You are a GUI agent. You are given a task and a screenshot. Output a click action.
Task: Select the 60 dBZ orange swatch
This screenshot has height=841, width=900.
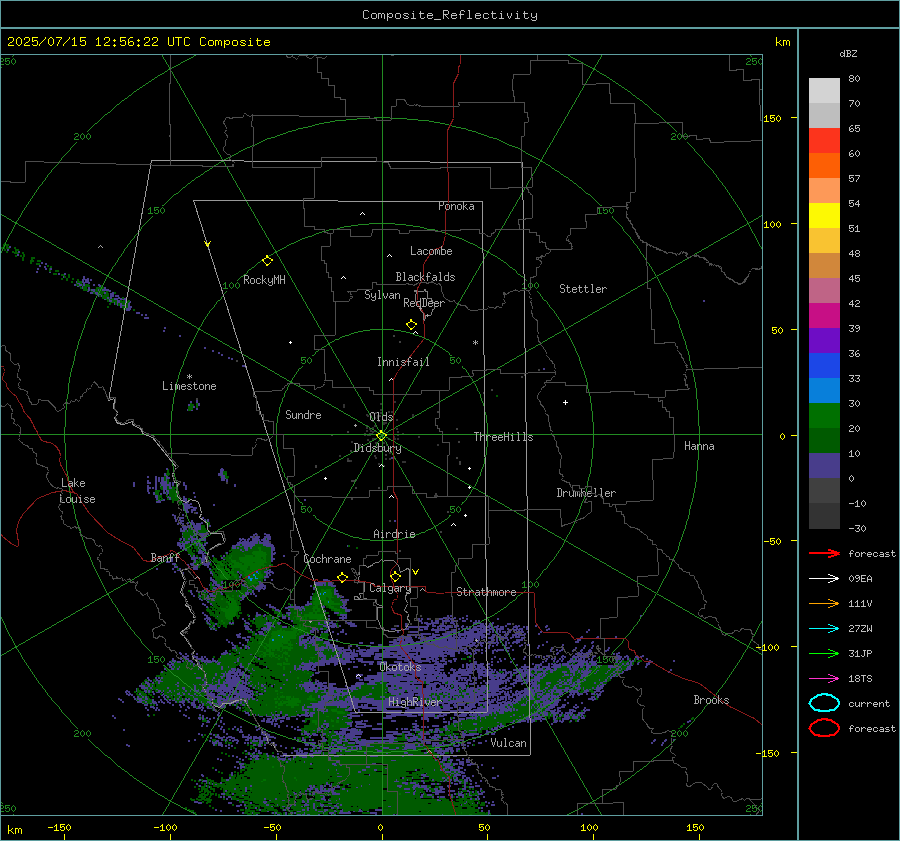pos(824,165)
